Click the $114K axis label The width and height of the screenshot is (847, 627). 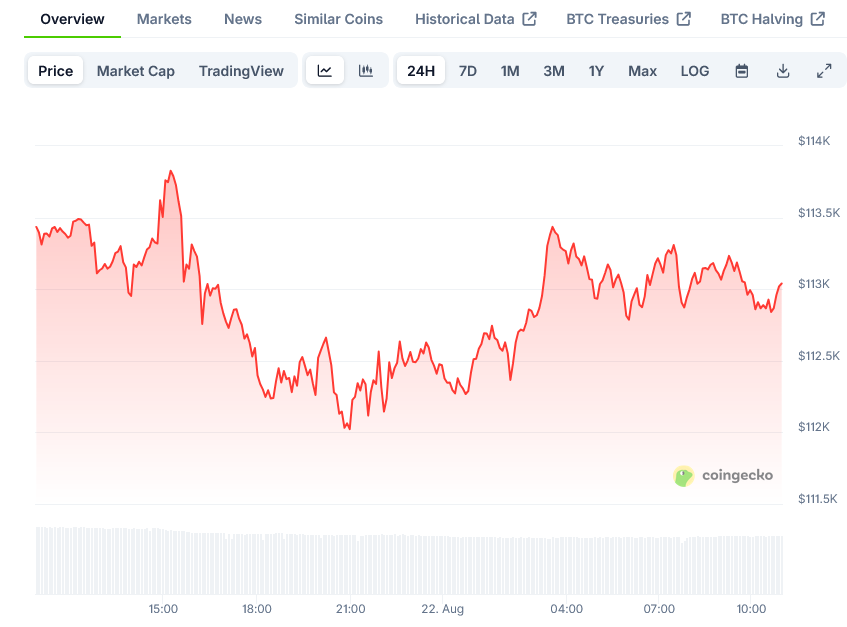point(814,141)
